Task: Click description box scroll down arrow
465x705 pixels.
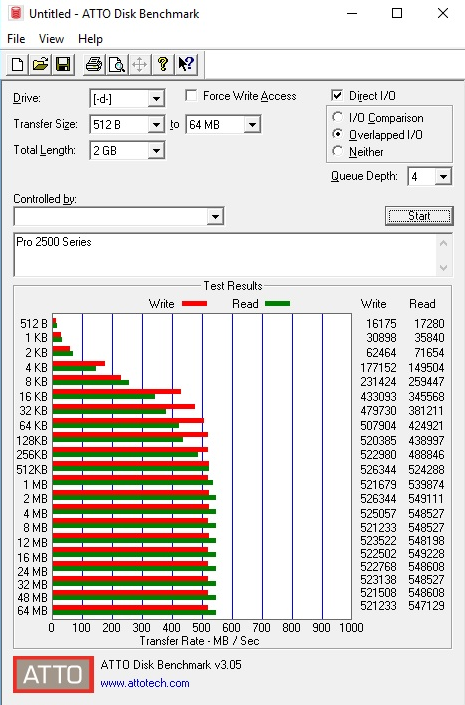Action: tap(443, 268)
